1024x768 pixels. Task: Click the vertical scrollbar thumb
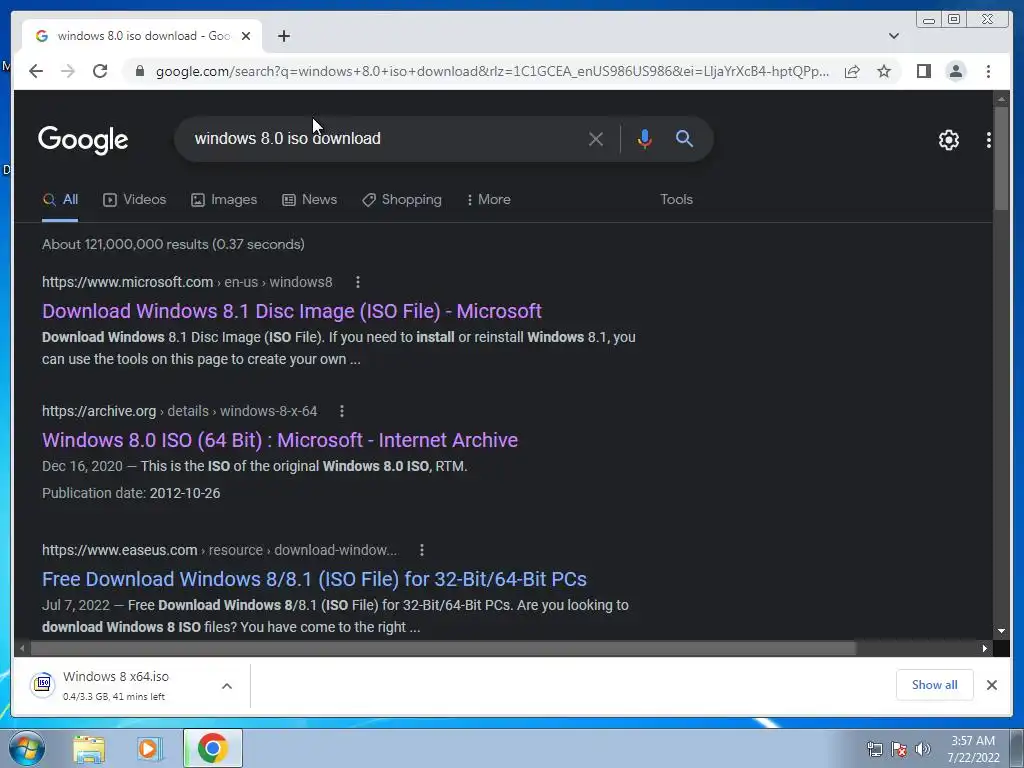1001,158
